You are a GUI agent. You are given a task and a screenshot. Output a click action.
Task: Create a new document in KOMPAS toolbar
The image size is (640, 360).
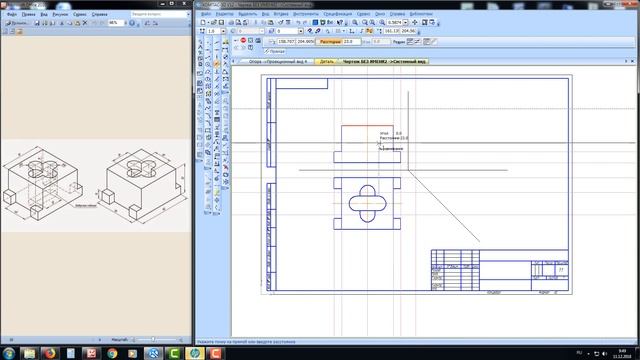pos(203,22)
